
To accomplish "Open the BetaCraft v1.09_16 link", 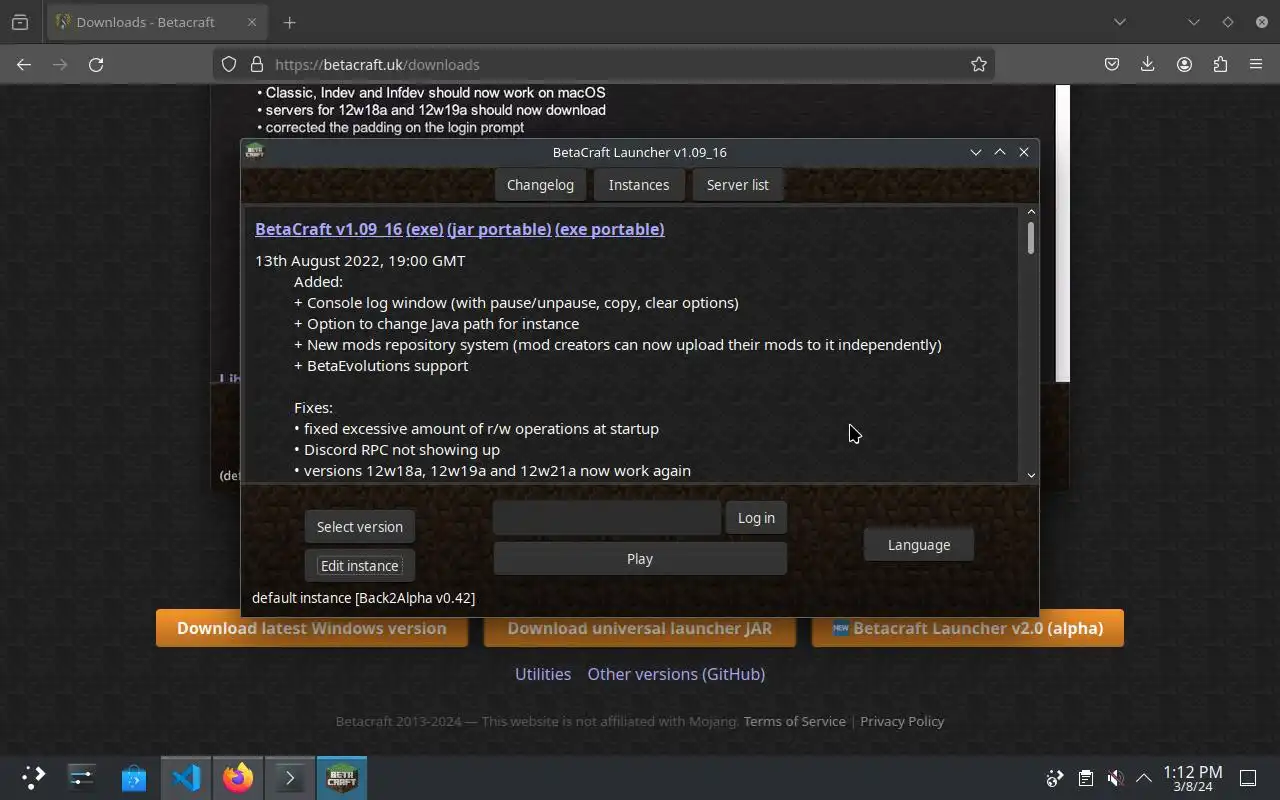I will 328,229.
